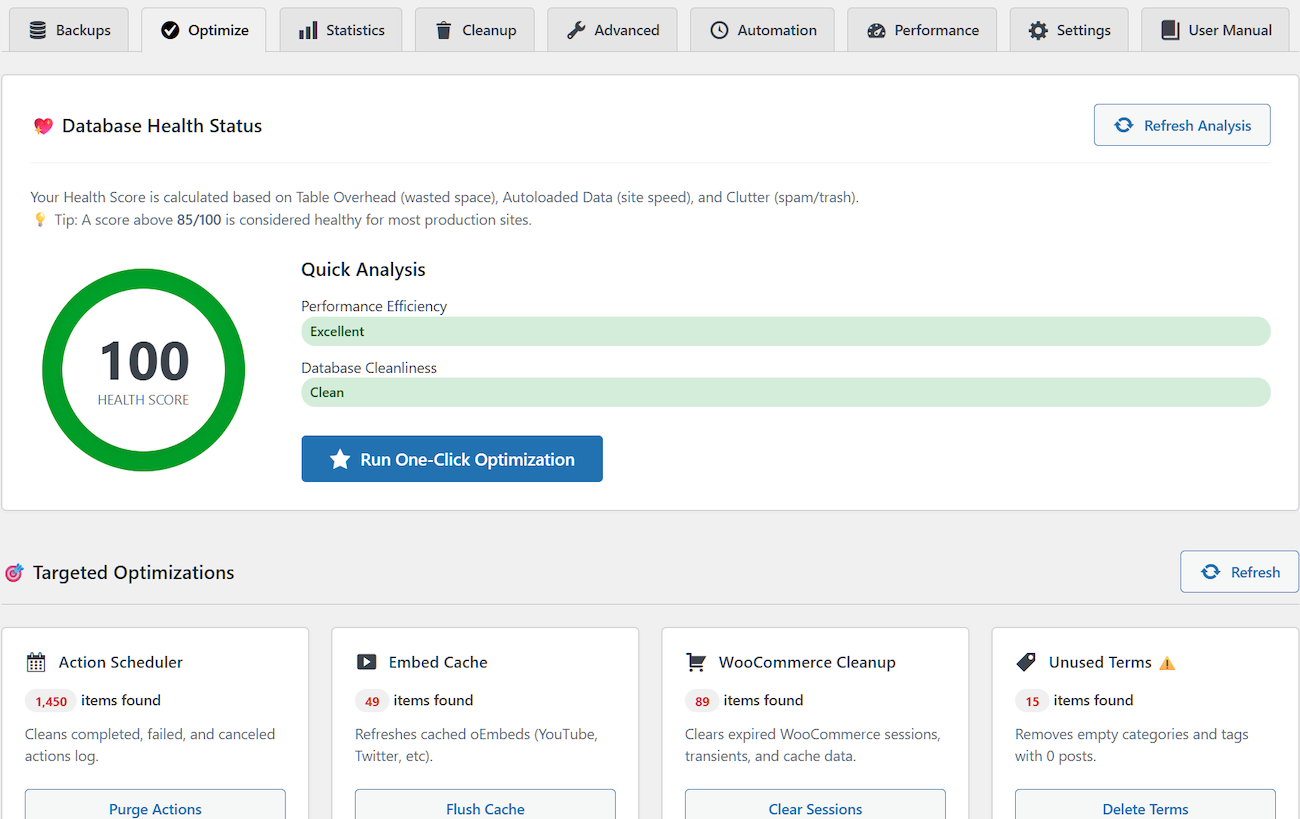Viewport: 1300px width, 819px height.
Task: Click the Unused Terms tag icon
Action: tap(1026, 661)
